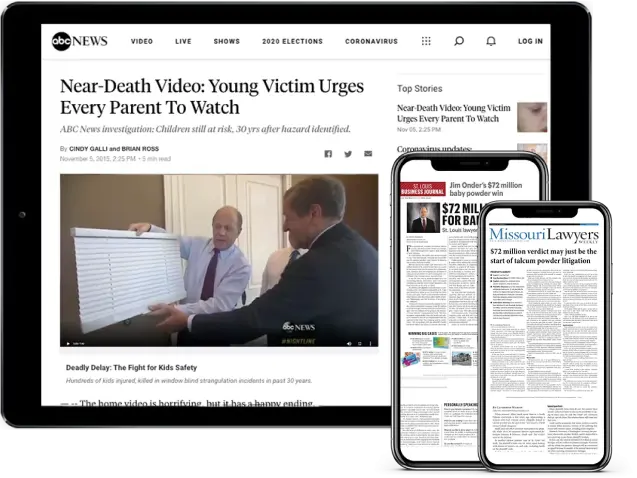The width and height of the screenshot is (637, 478).
Task: Click lawyer portrait photo on phone
Action: [x=423, y=218]
